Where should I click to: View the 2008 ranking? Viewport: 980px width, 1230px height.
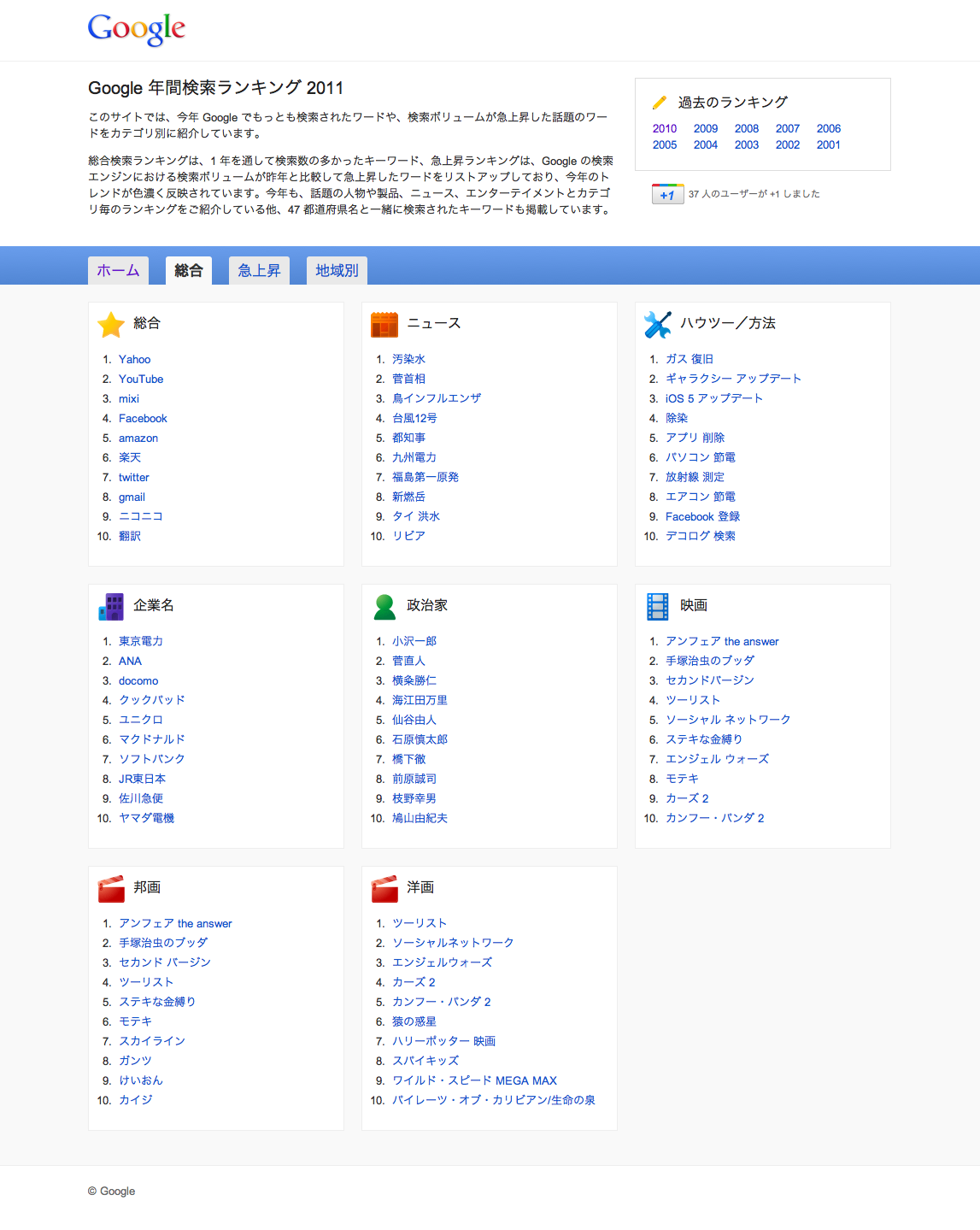point(747,129)
